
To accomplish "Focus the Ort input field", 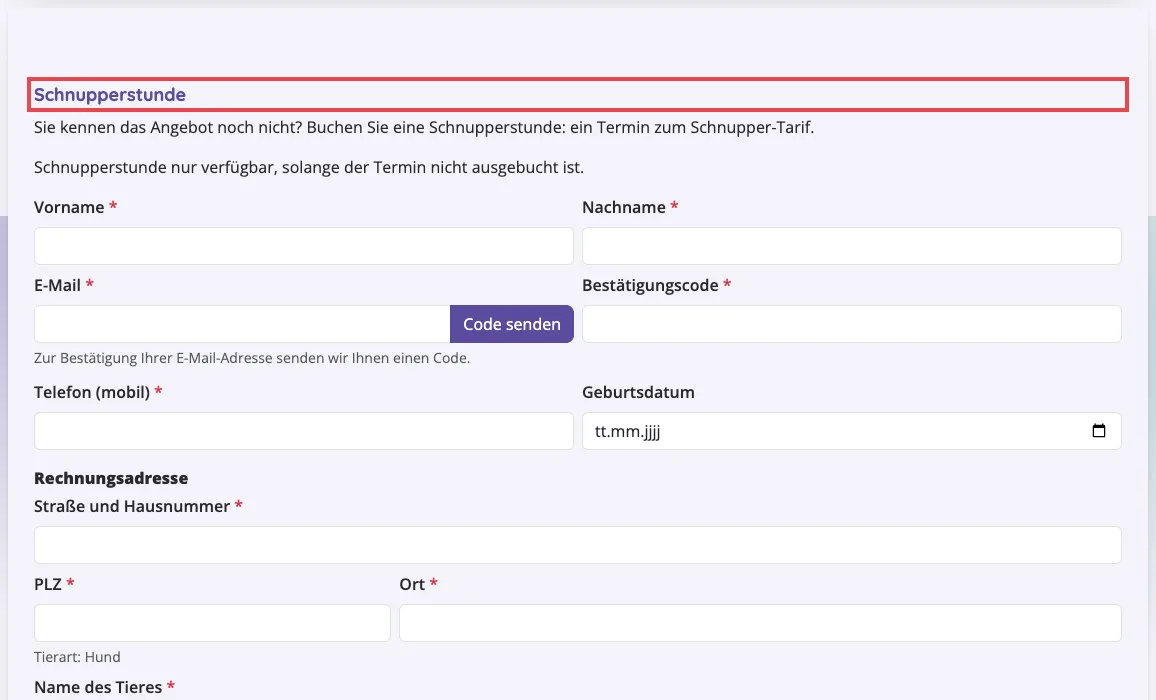I will (x=760, y=623).
